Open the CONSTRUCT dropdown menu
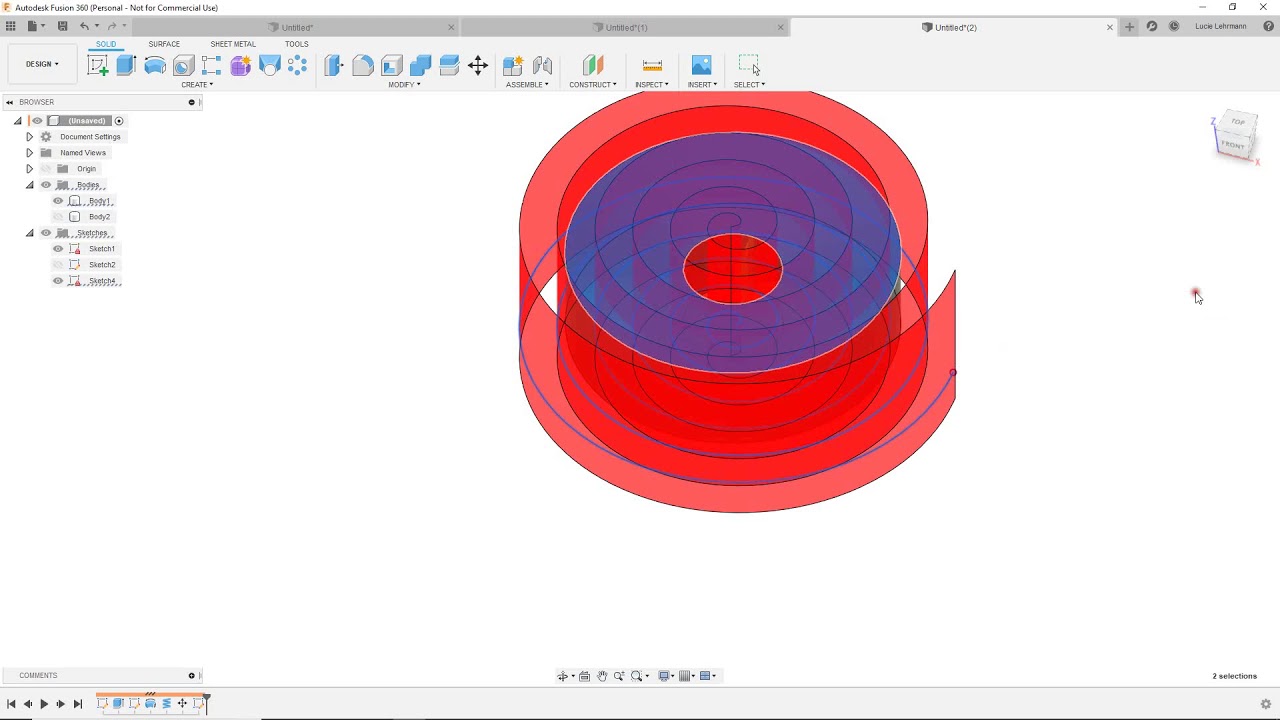 click(593, 85)
